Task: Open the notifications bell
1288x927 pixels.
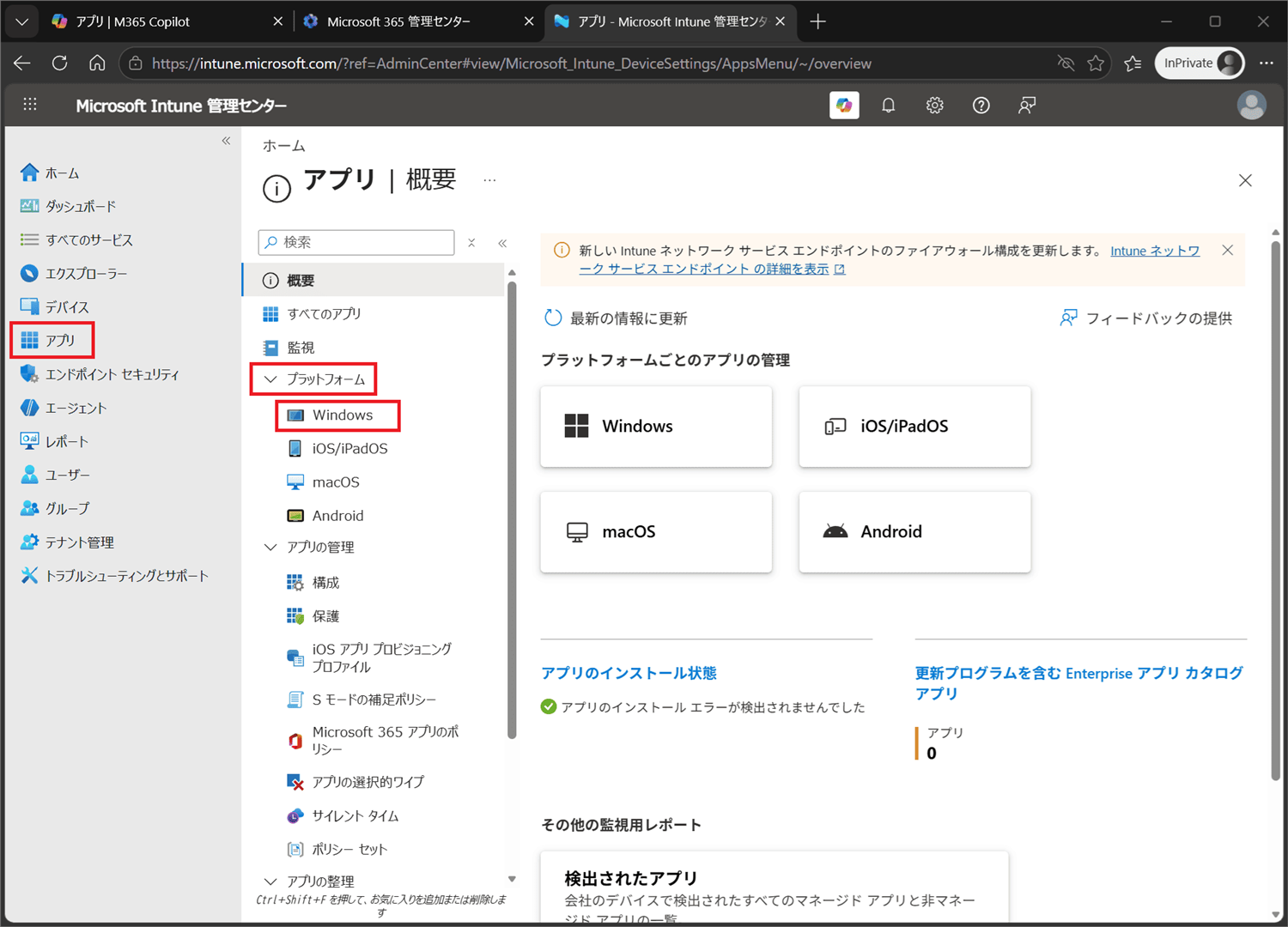Action: point(889,105)
